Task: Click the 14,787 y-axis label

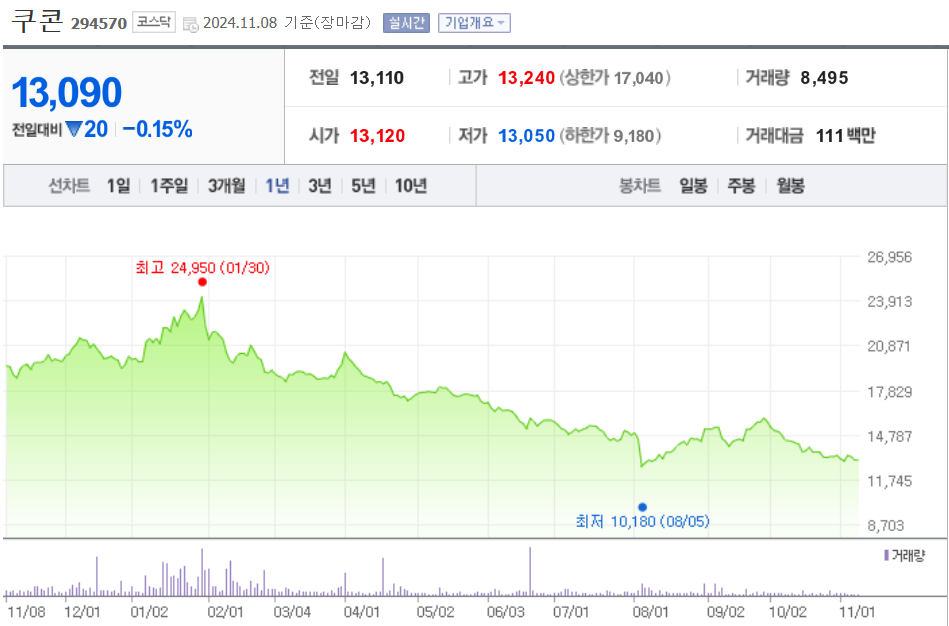Action: [x=890, y=437]
